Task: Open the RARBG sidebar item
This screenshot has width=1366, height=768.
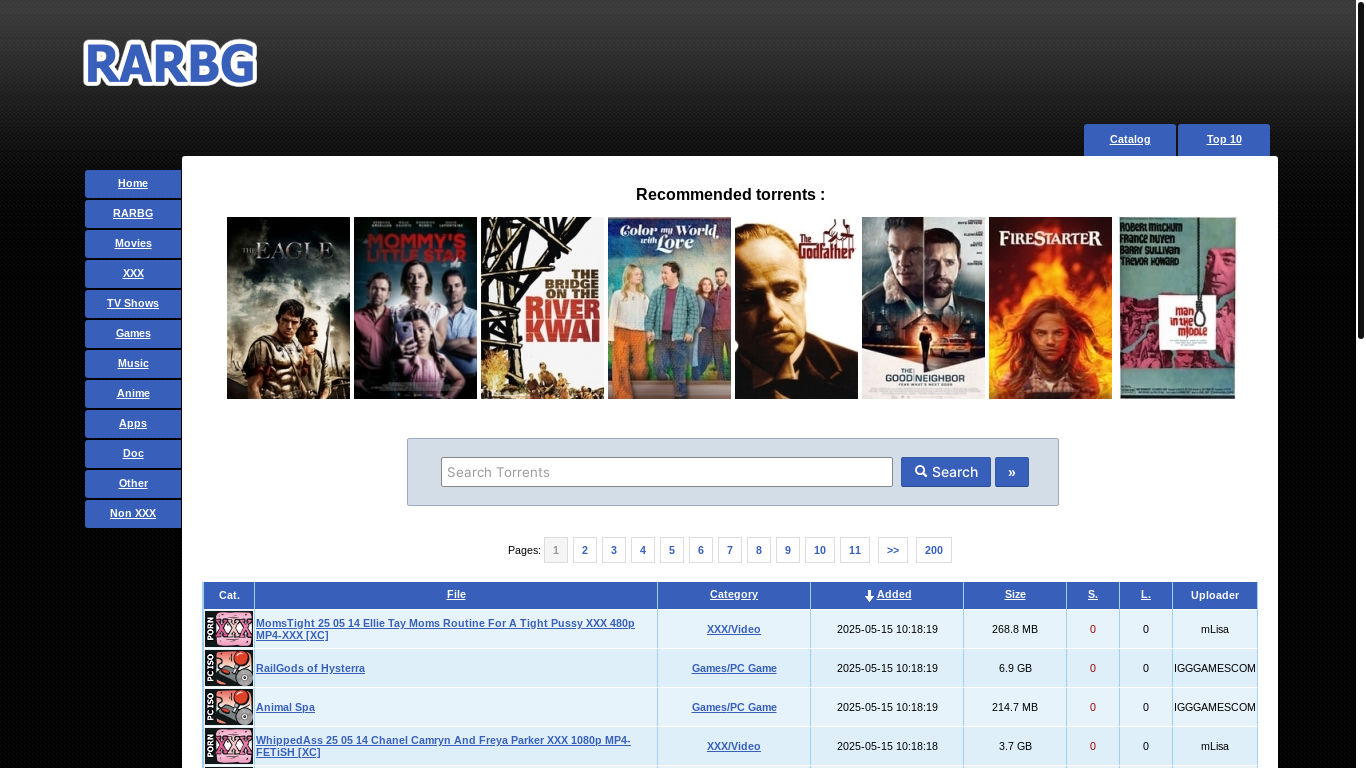Action: 133,214
